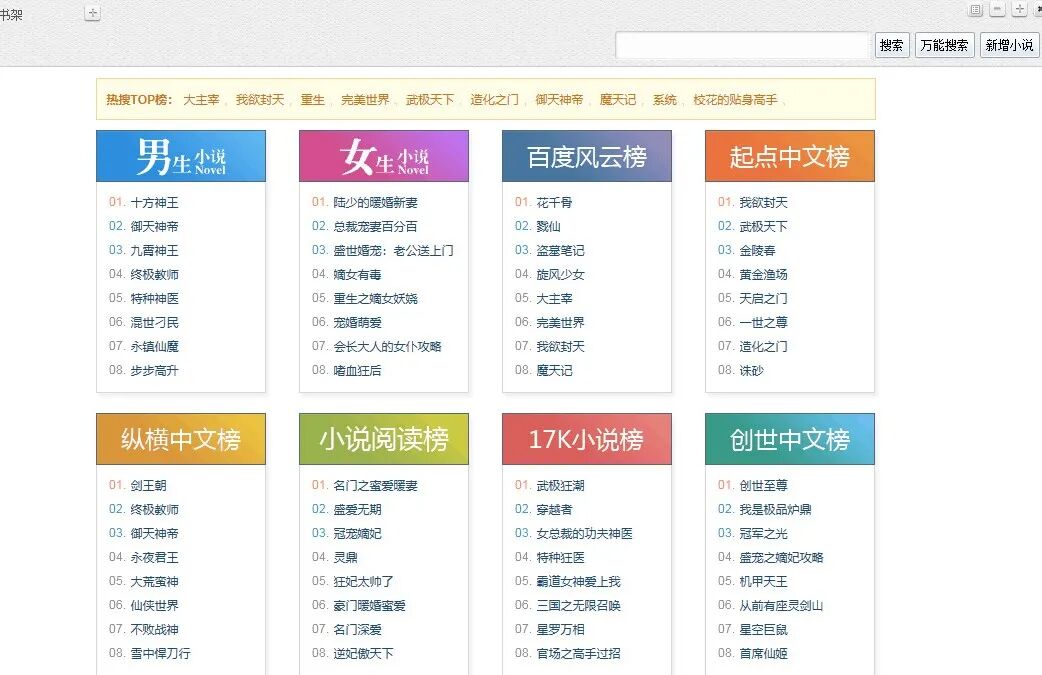Open novel 陆少的暖婚新妻

(375, 203)
